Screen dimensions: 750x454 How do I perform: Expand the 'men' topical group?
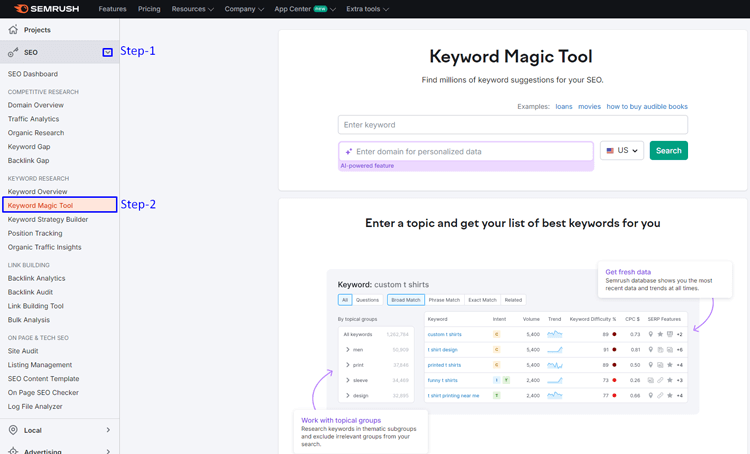point(348,350)
